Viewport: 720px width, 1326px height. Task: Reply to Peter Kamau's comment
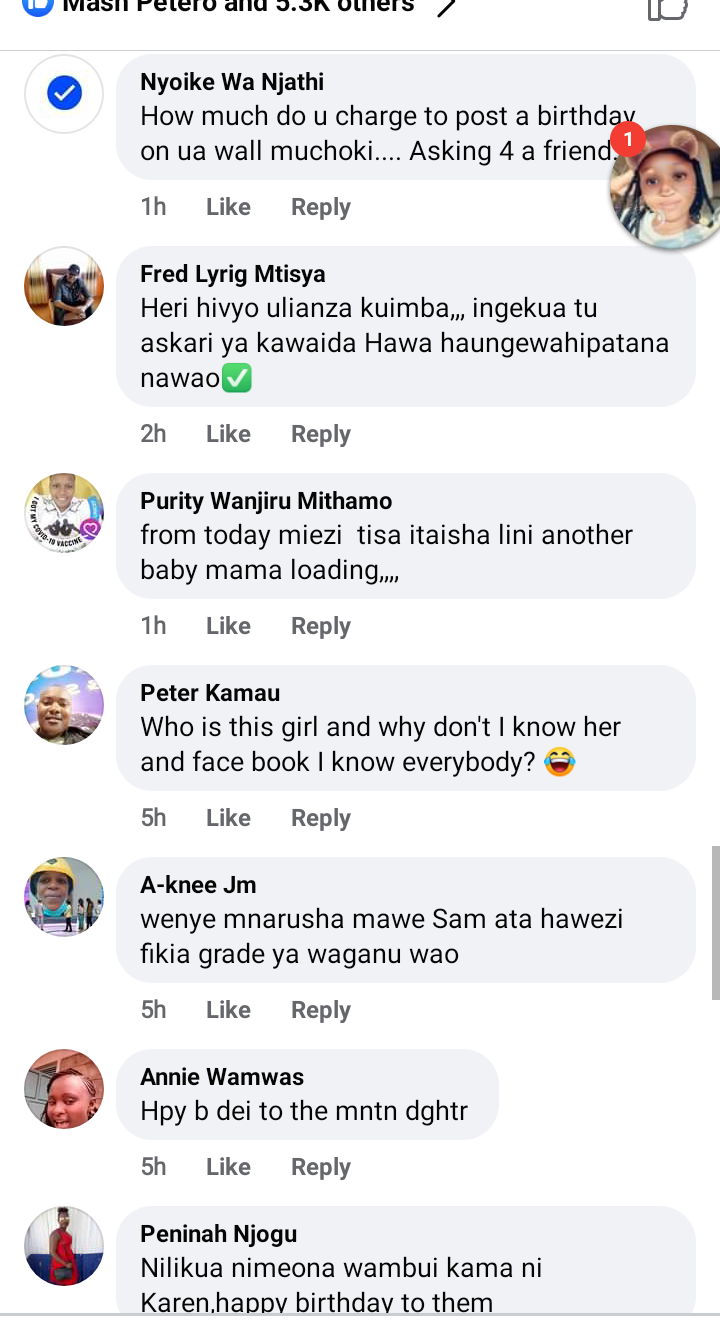click(x=321, y=818)
